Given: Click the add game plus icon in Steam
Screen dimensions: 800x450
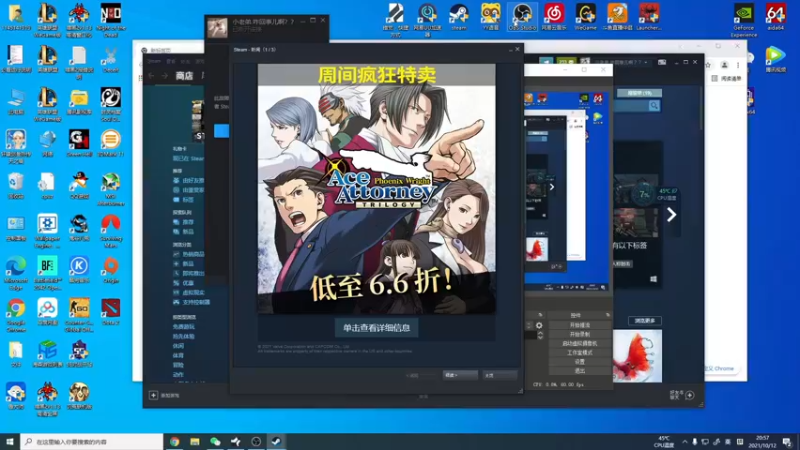Looking at the screenshot, I should 153,395.
